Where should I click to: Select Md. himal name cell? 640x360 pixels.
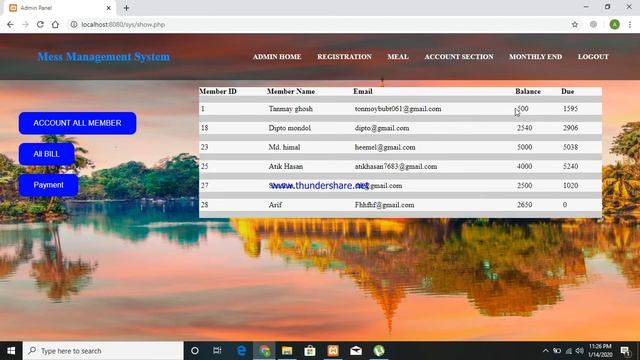point(284,147)
